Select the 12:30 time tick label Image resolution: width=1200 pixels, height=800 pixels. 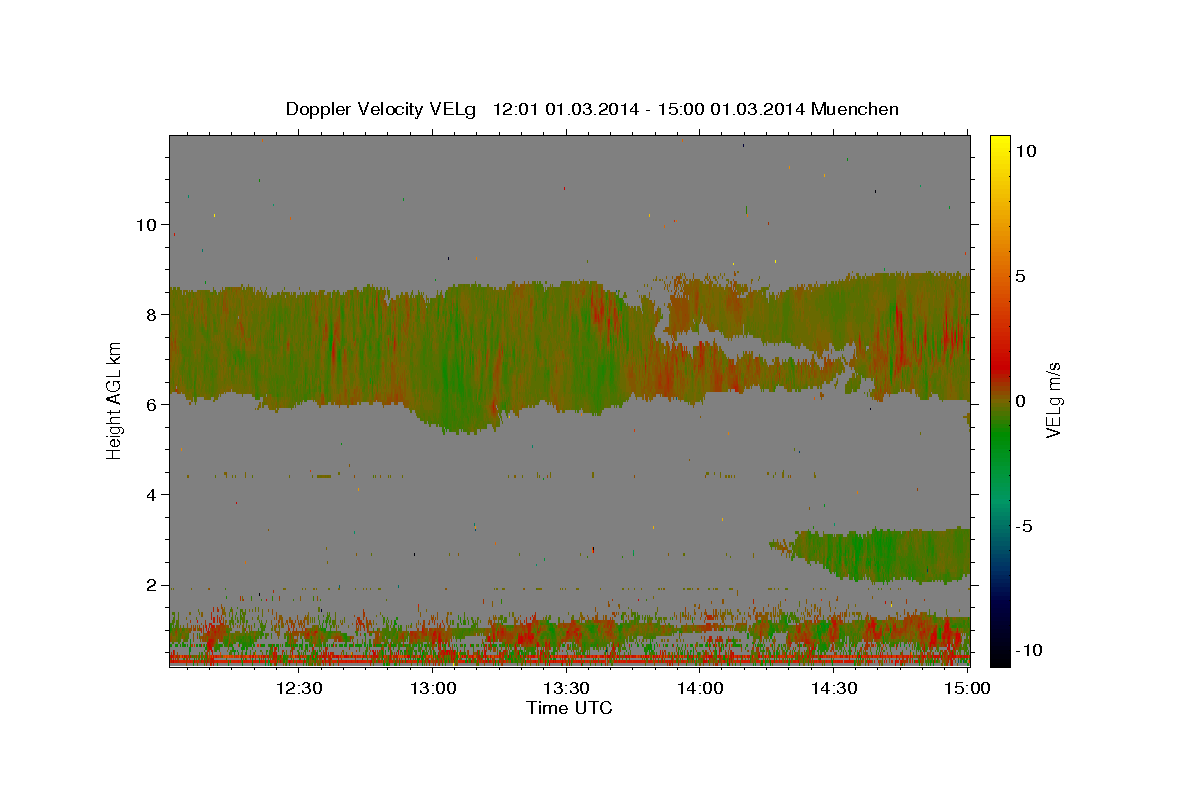pyautogui.click(x=299, y=688)
